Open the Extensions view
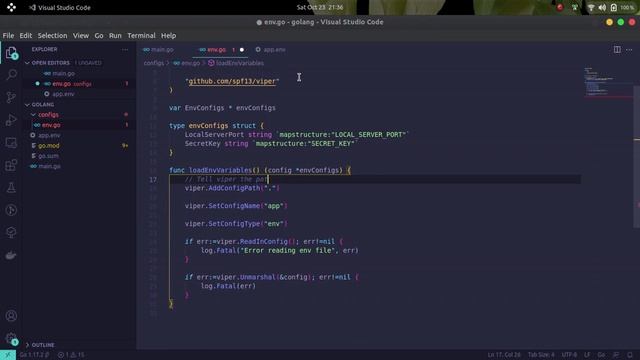Screen dimensions: 640x360 coord(11,165)
